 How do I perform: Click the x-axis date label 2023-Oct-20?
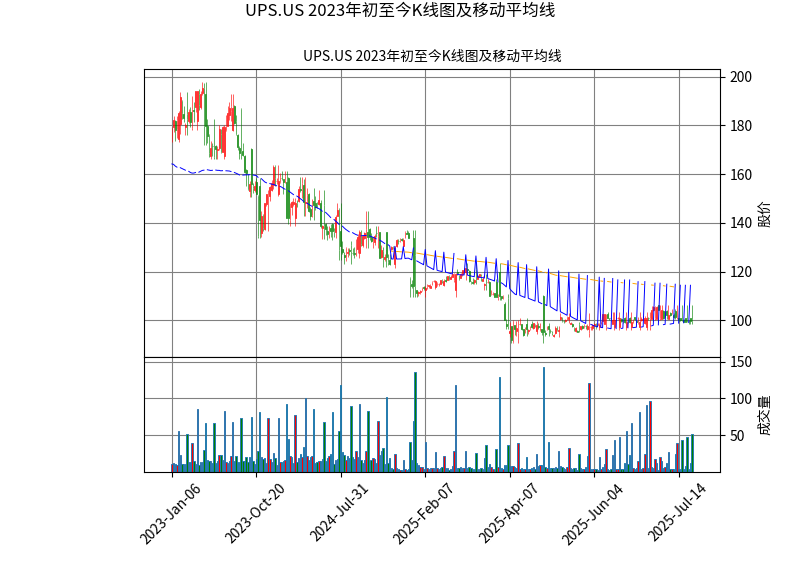(x=255, y=514)
